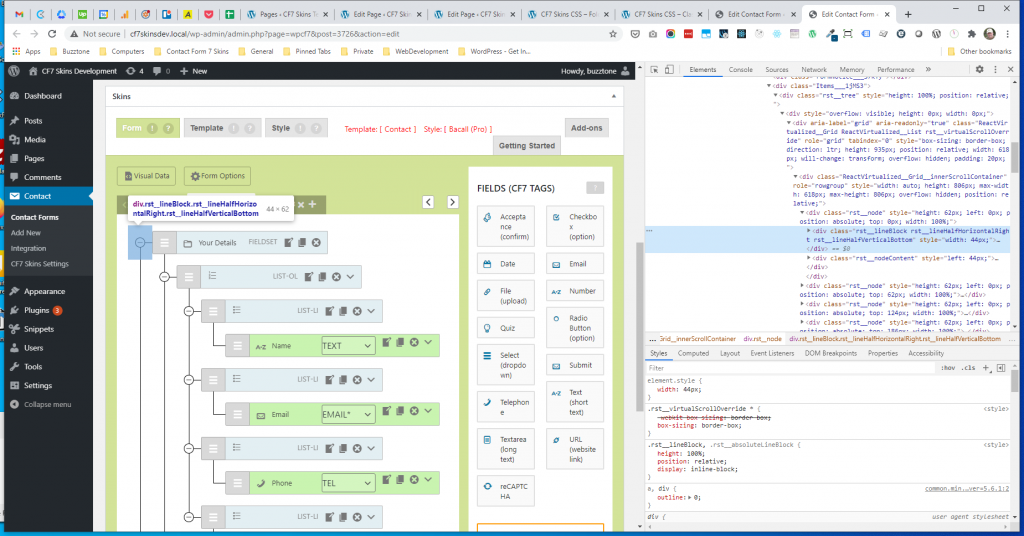The height and width of the screenshot is (536, 1024).
Task: Open the DevTools settings gear
Action: point(980,69)
